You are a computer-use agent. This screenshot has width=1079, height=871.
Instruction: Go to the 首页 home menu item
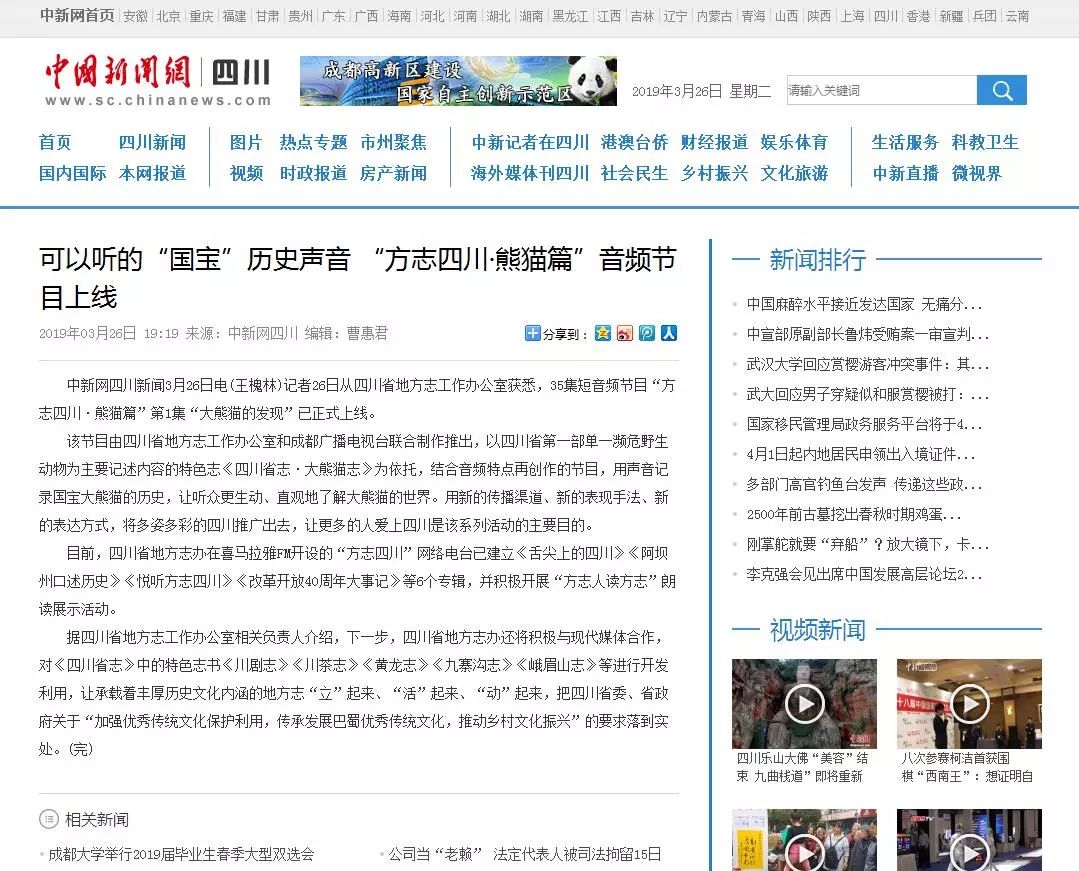click(55, 142)
